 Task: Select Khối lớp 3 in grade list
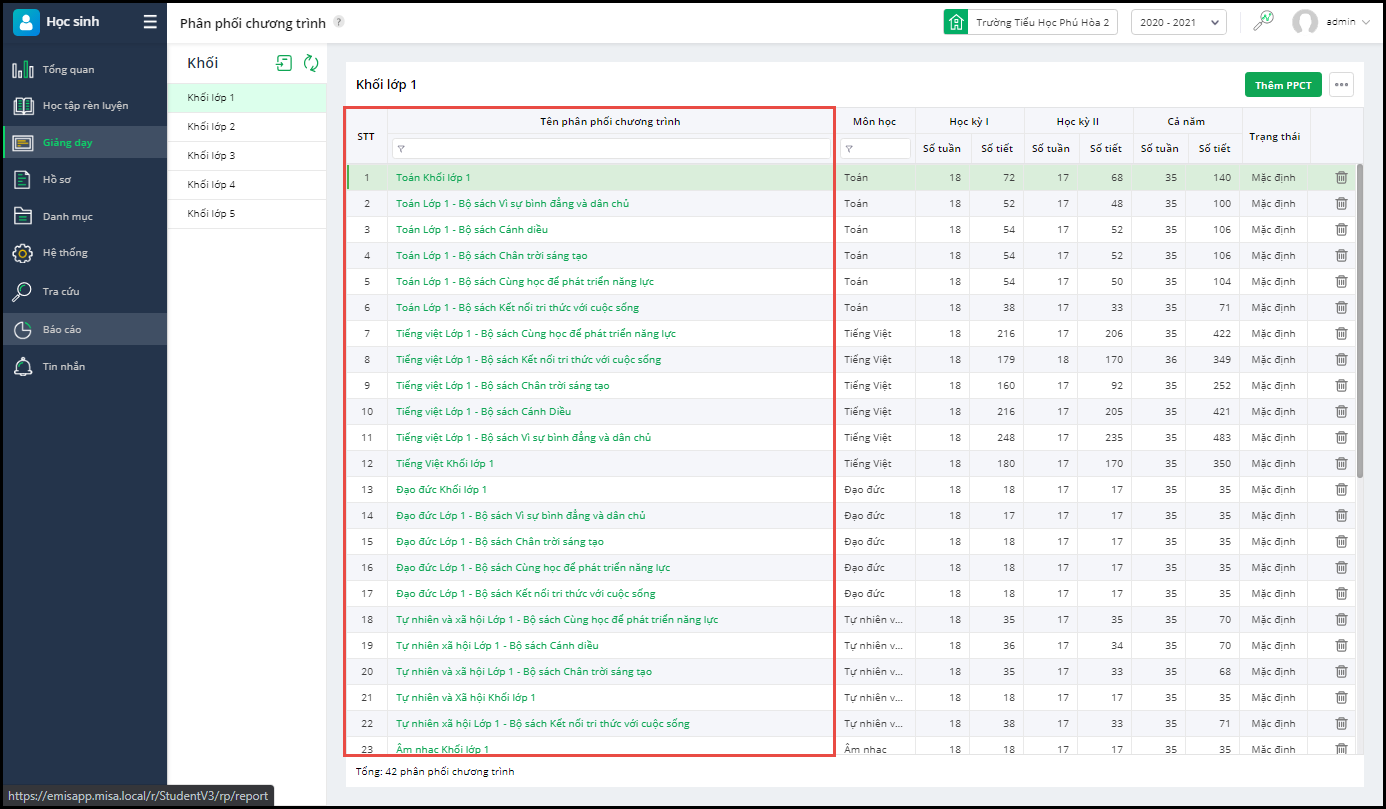pos(211,156)
